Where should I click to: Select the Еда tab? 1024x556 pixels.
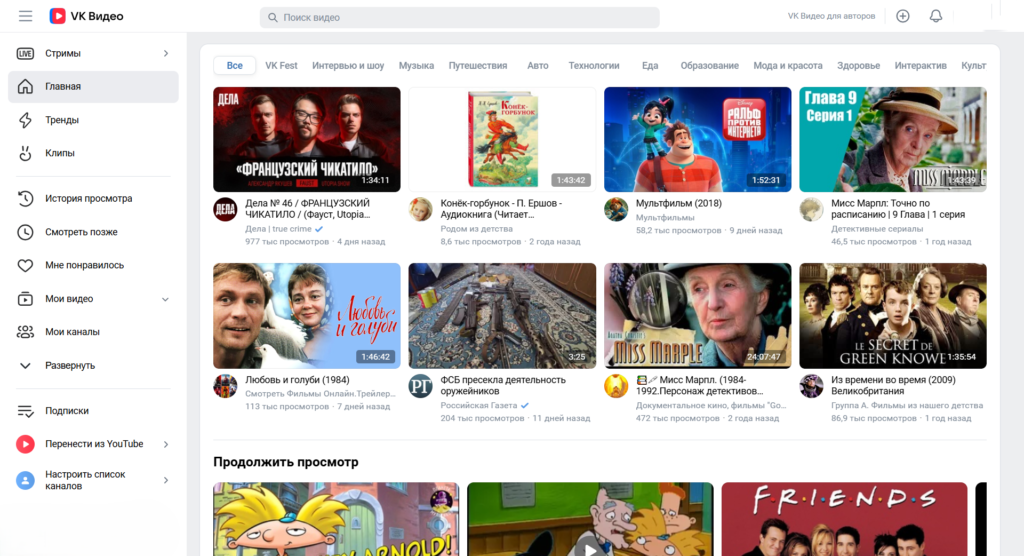650,65
